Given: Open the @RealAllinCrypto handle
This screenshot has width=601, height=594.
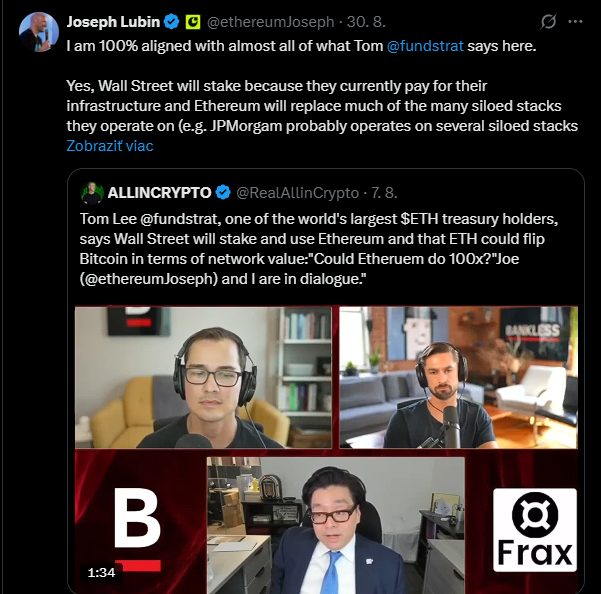Looking at the screenshot, I should tap(297, 193).
